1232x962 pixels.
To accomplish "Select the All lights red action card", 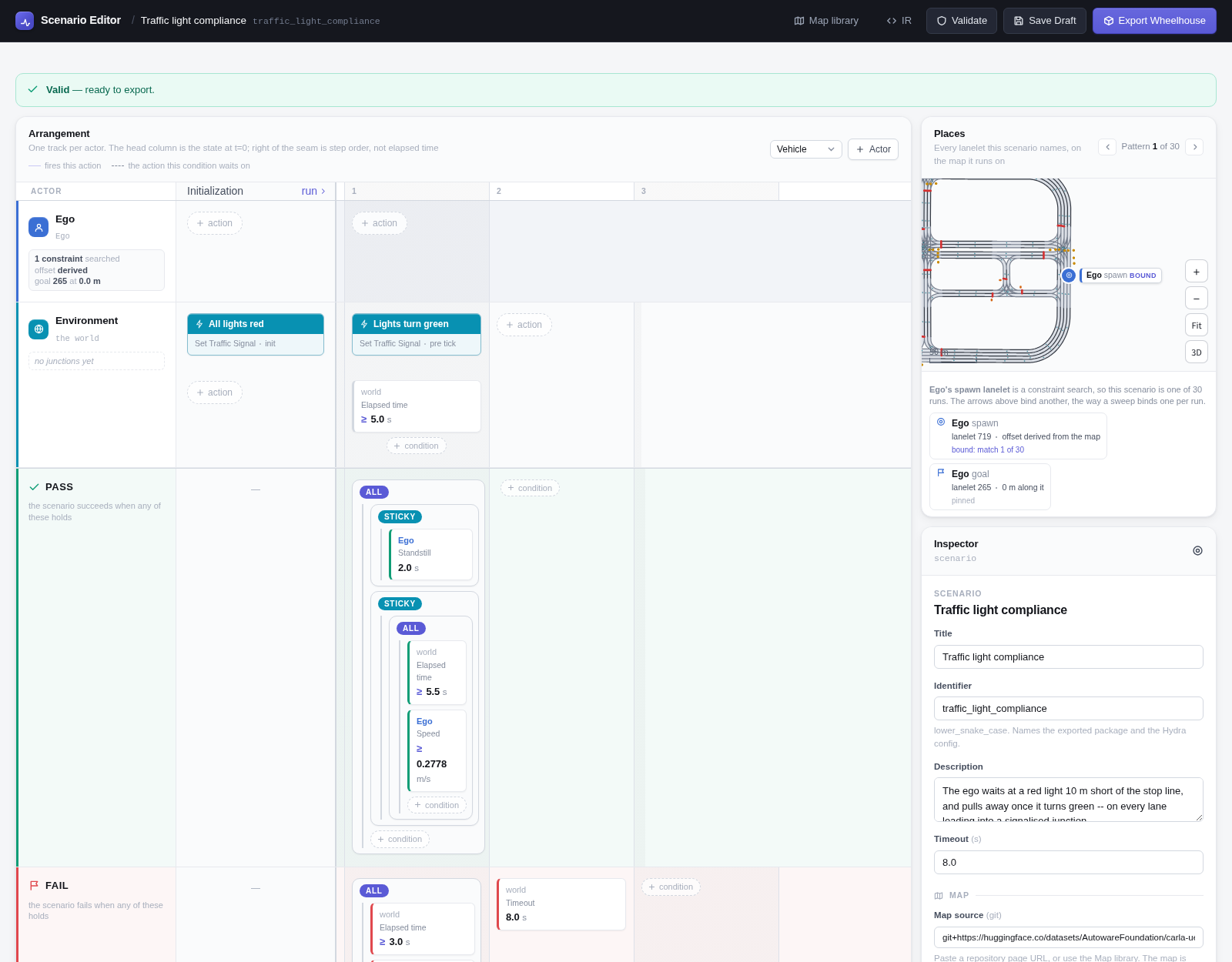I will pos(256,334).
